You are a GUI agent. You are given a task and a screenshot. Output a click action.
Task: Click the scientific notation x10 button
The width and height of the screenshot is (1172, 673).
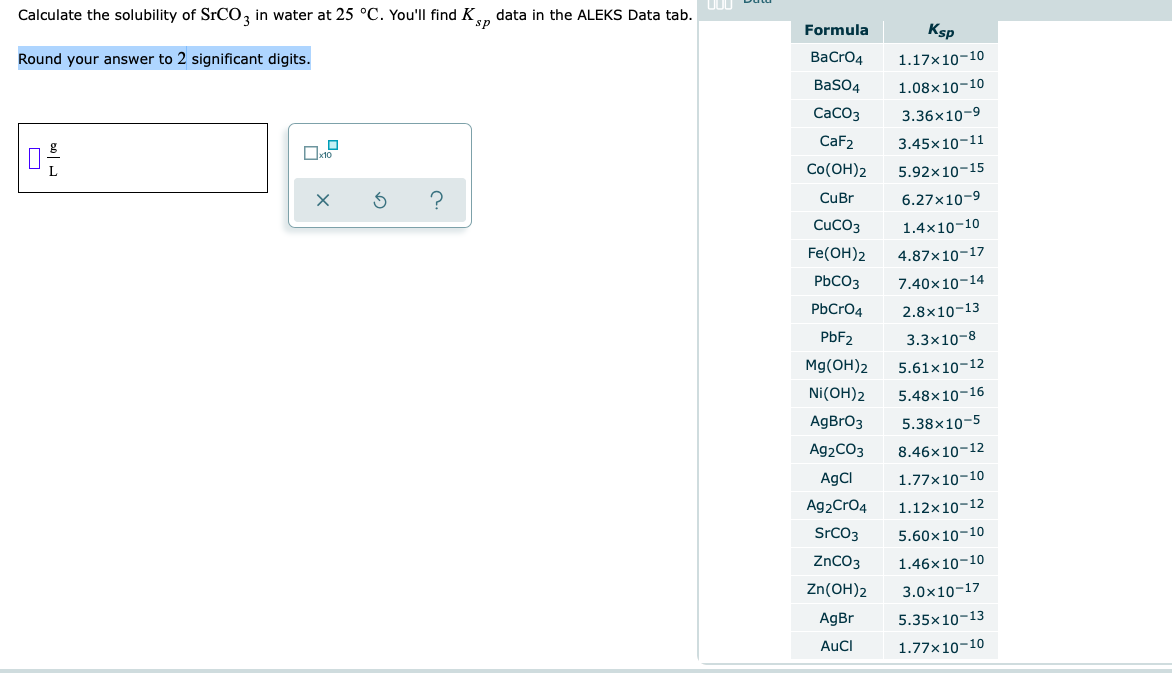[321, 150]
